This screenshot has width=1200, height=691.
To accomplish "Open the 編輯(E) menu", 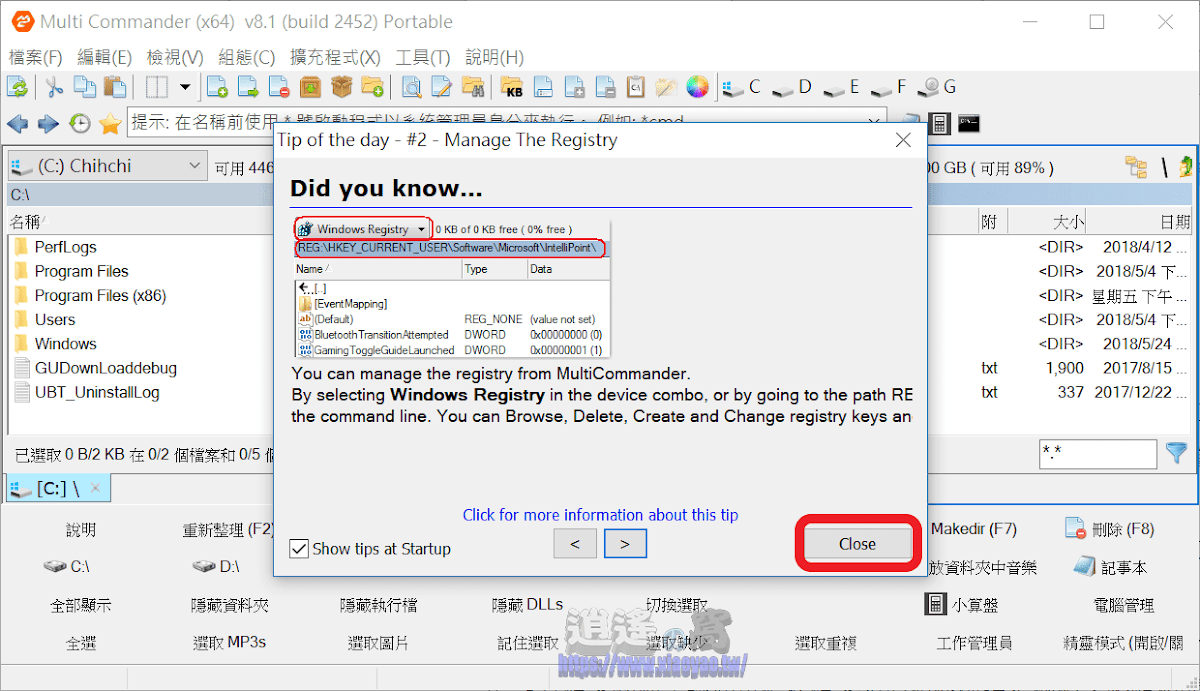I will pyautogui.click(x=105, y=57).
